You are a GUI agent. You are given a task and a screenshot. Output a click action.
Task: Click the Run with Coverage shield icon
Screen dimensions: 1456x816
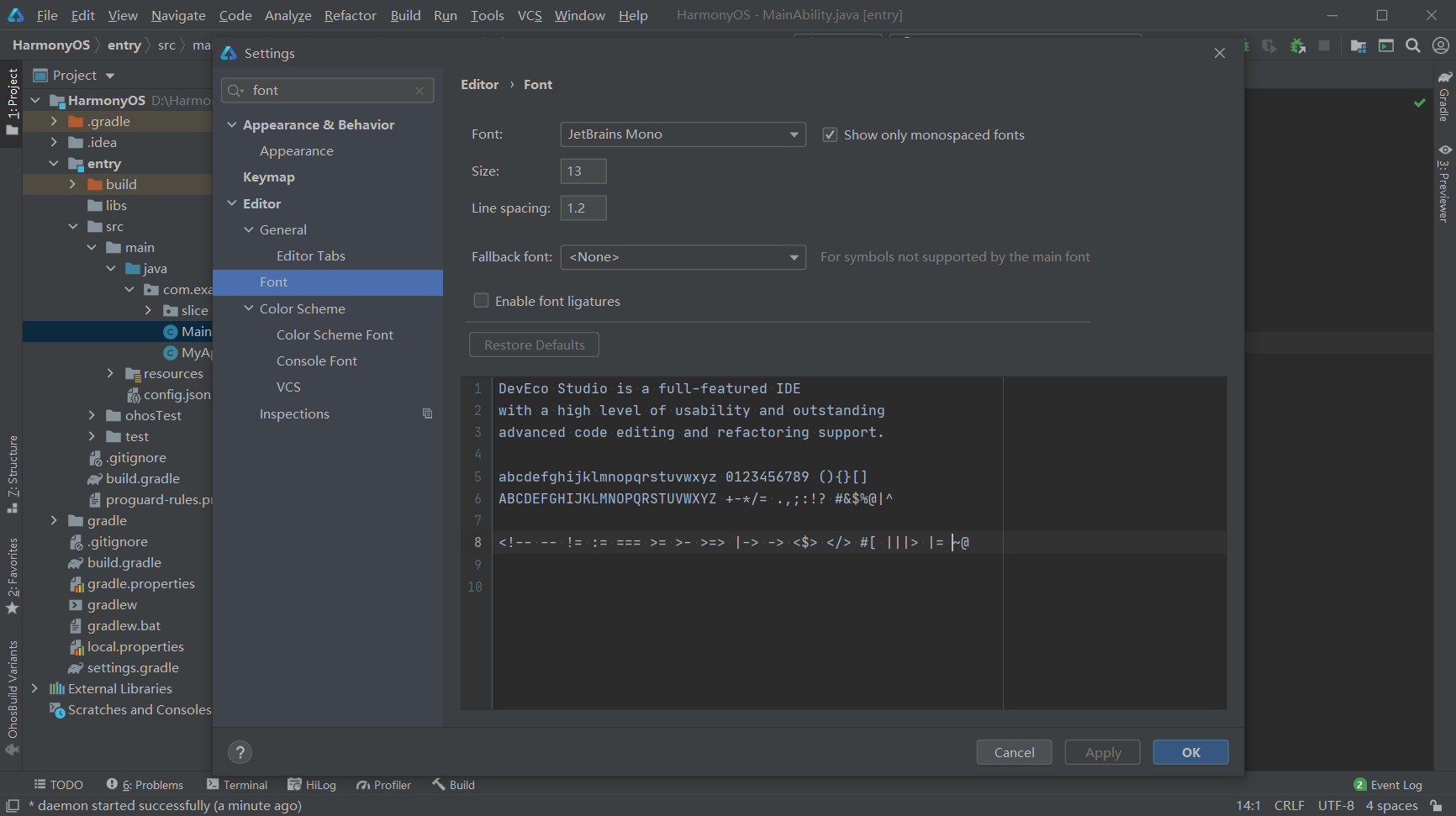coord(1269,46)
